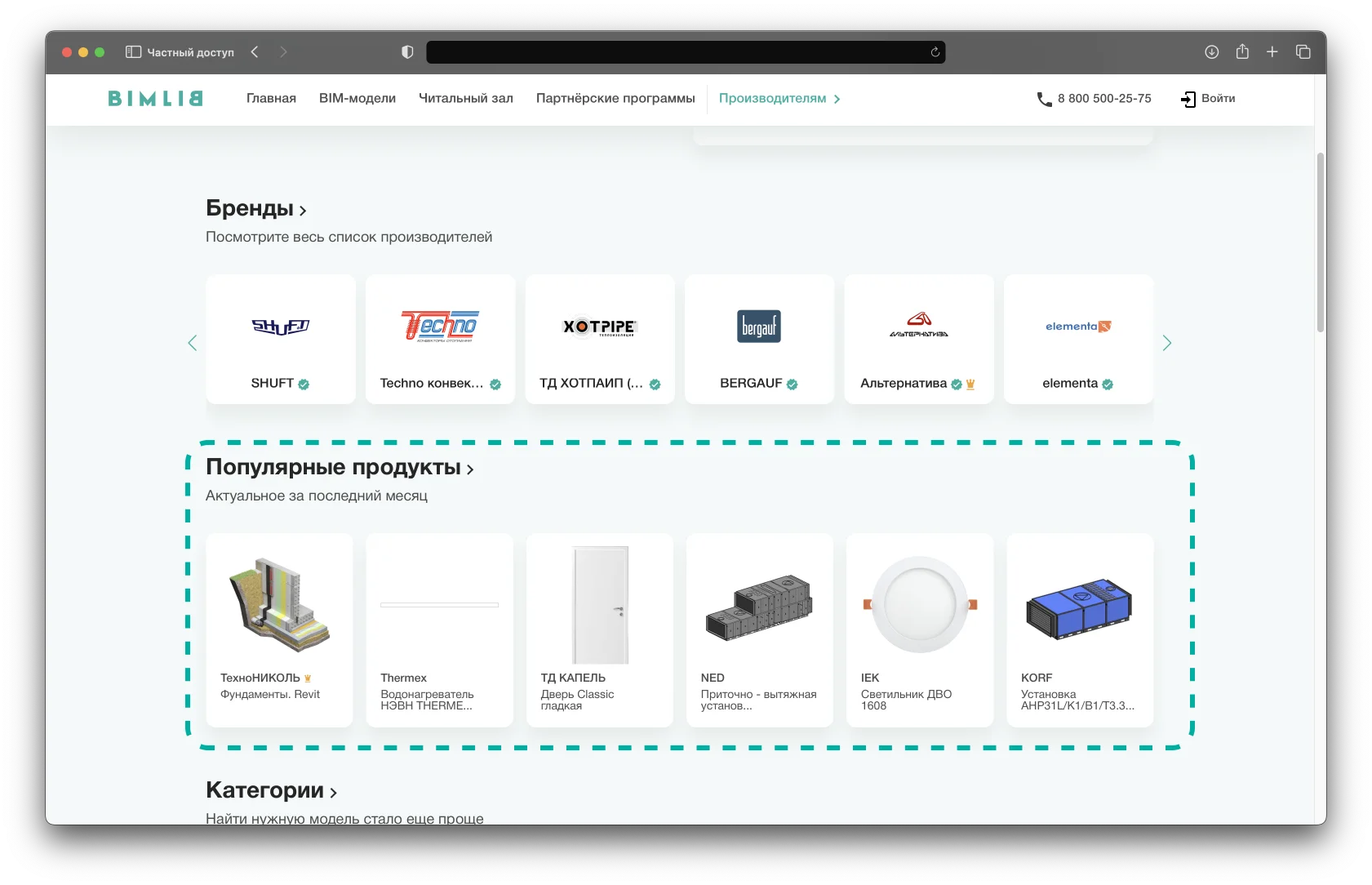Screen dimensions: 1372x885
Task: Expand the Производителям menu chevron
Action: pyautogui.click(x=837, y=99)
